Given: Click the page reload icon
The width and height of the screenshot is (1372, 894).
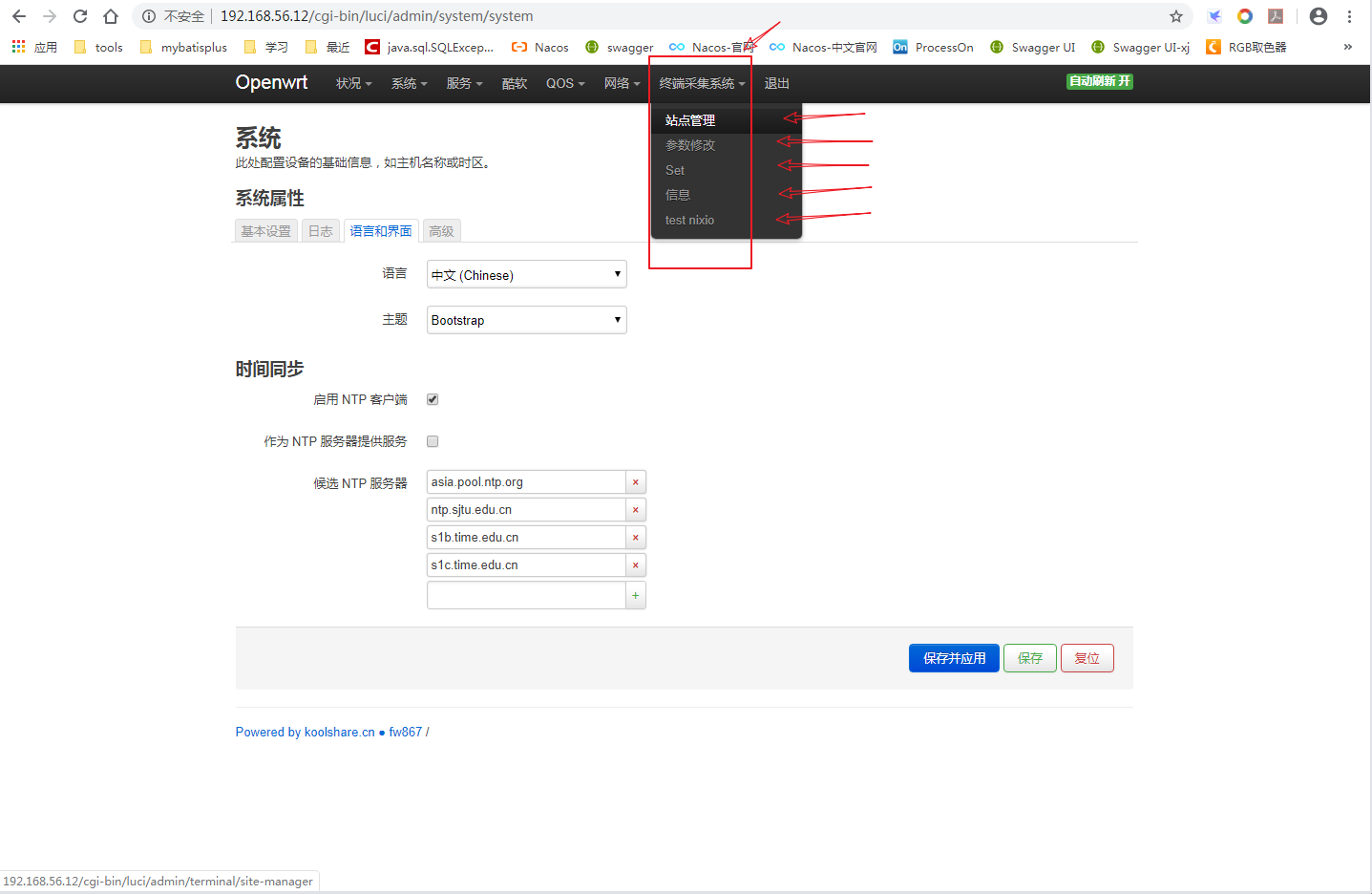Looking at the screenshot, I should pos(79,16).
